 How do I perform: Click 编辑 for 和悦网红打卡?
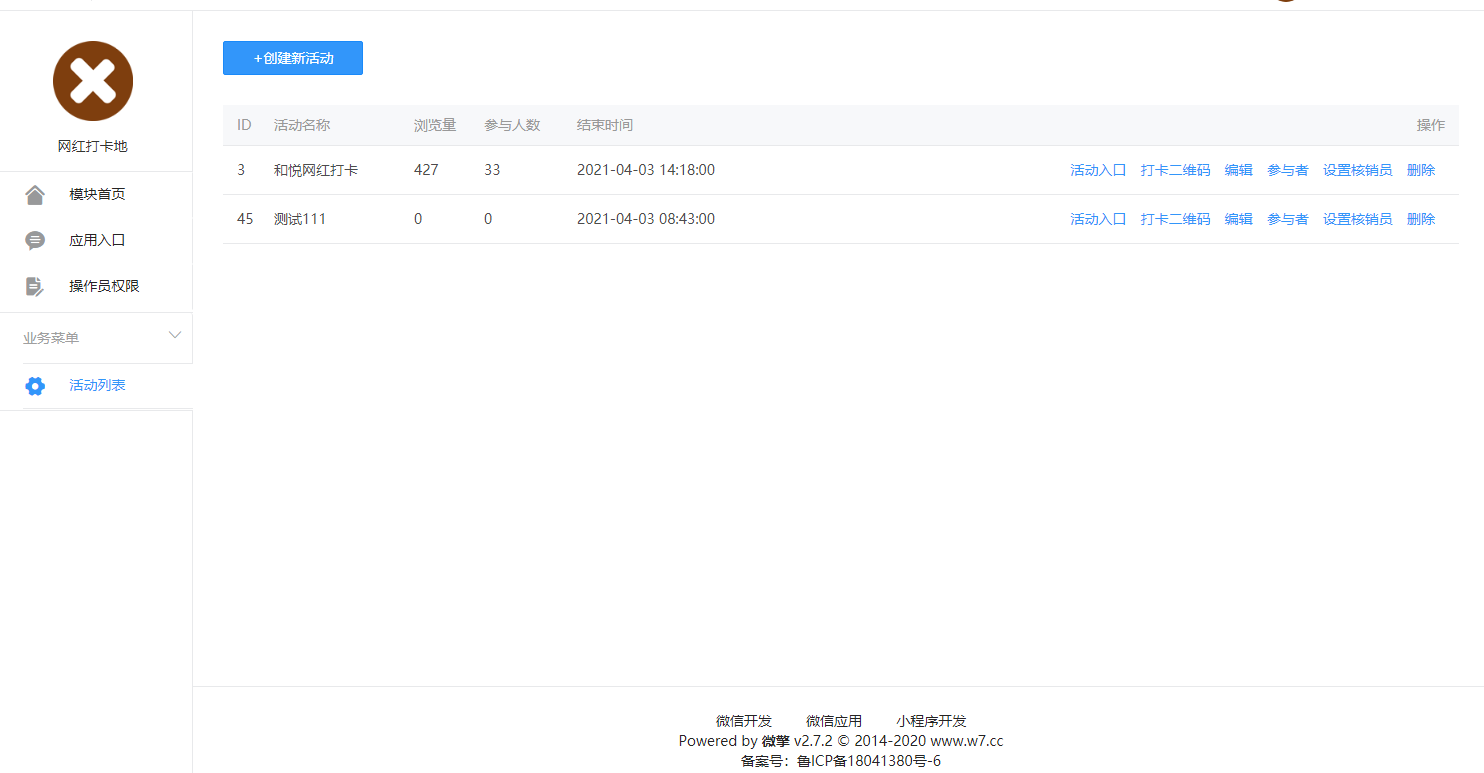(x=1238, y=170)
